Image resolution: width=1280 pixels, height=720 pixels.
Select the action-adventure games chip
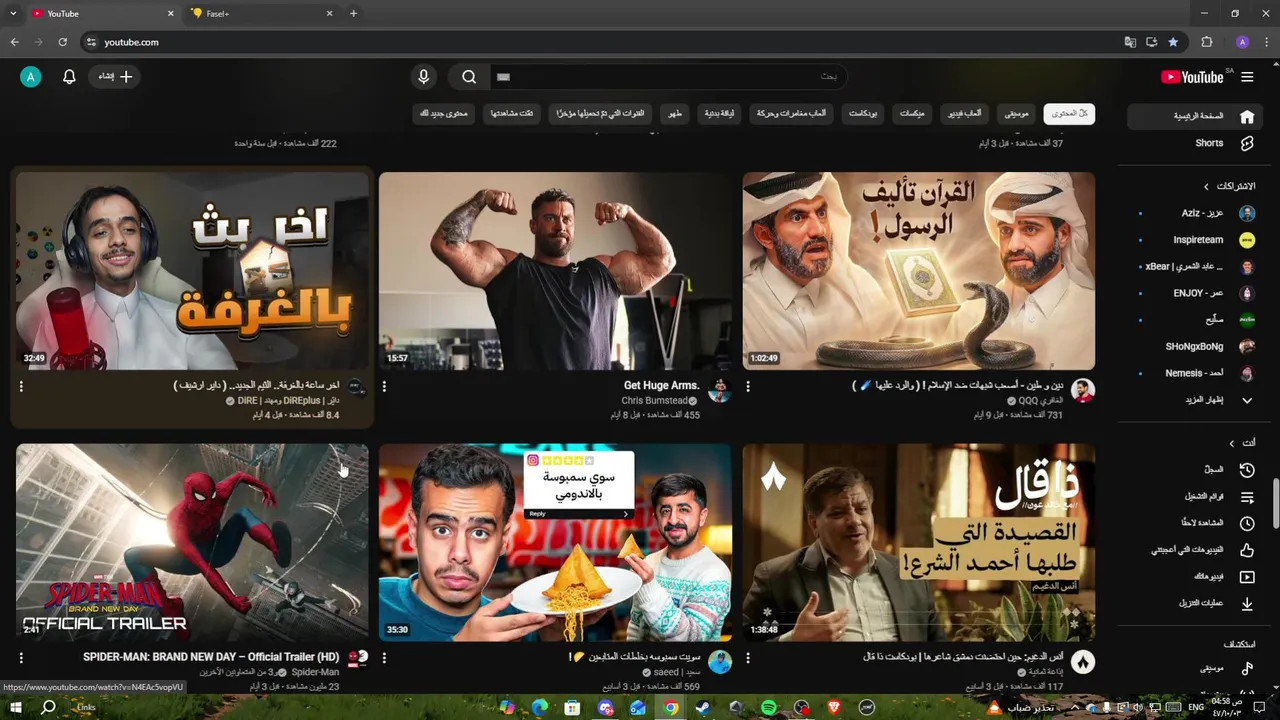[791, 114]
